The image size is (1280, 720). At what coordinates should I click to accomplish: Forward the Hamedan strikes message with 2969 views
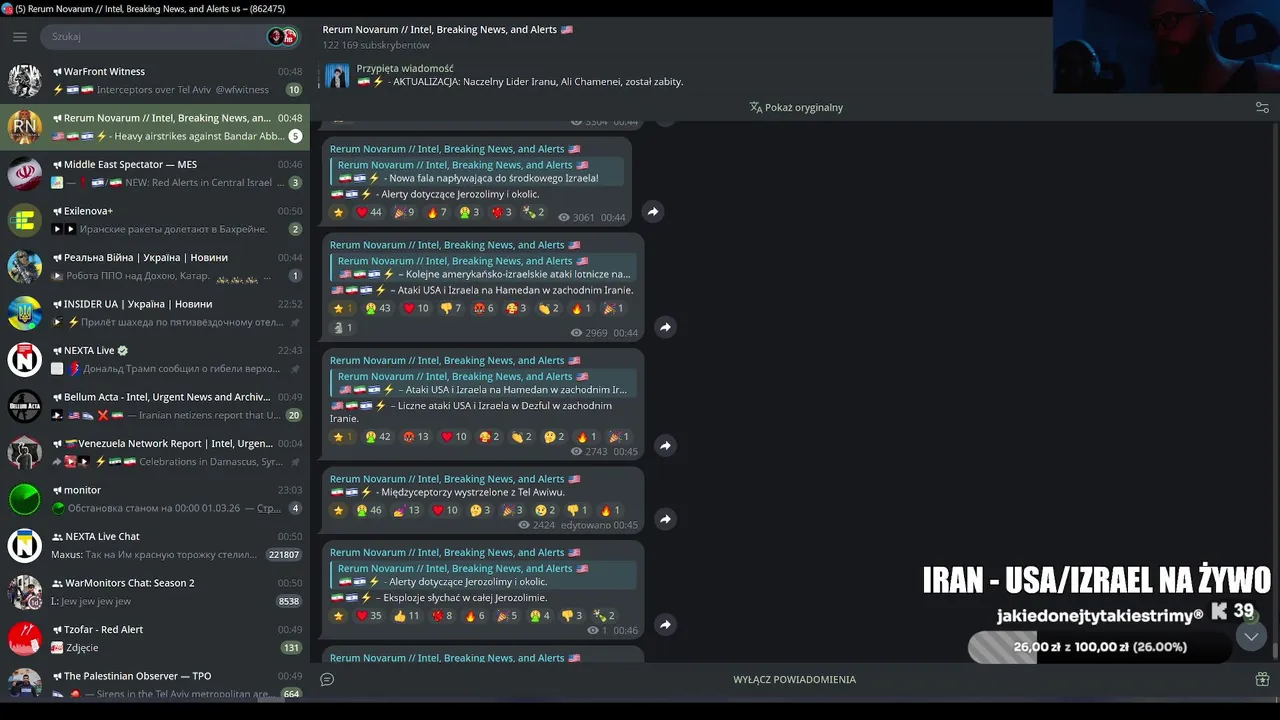(665, 327)
